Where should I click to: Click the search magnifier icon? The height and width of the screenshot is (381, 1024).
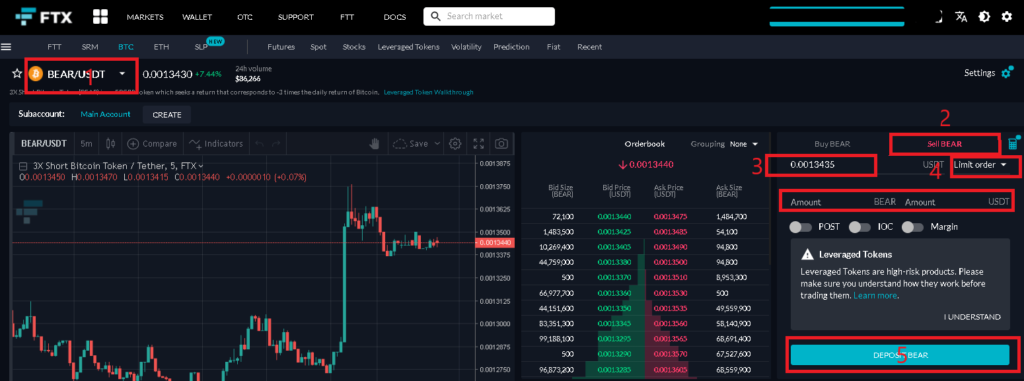[x=435, y=16]
